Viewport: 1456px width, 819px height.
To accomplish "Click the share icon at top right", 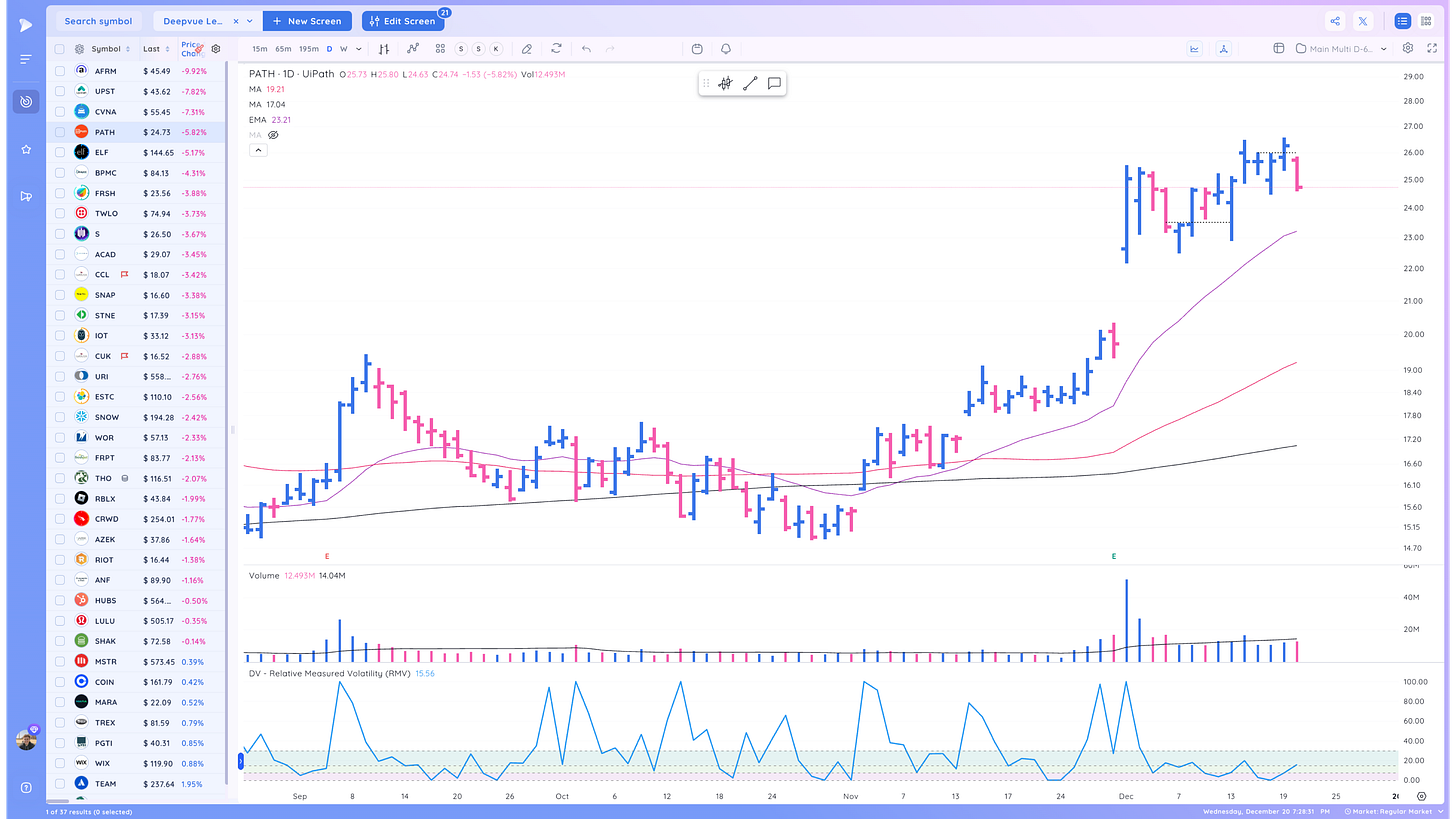I will tap(1335, 21).
